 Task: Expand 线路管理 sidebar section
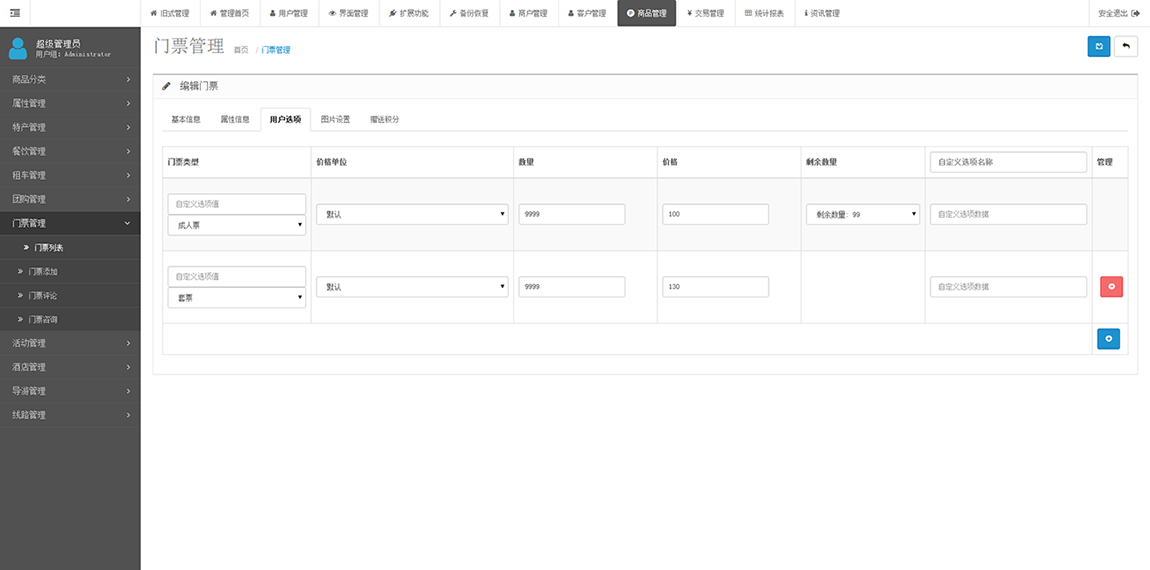70,414
